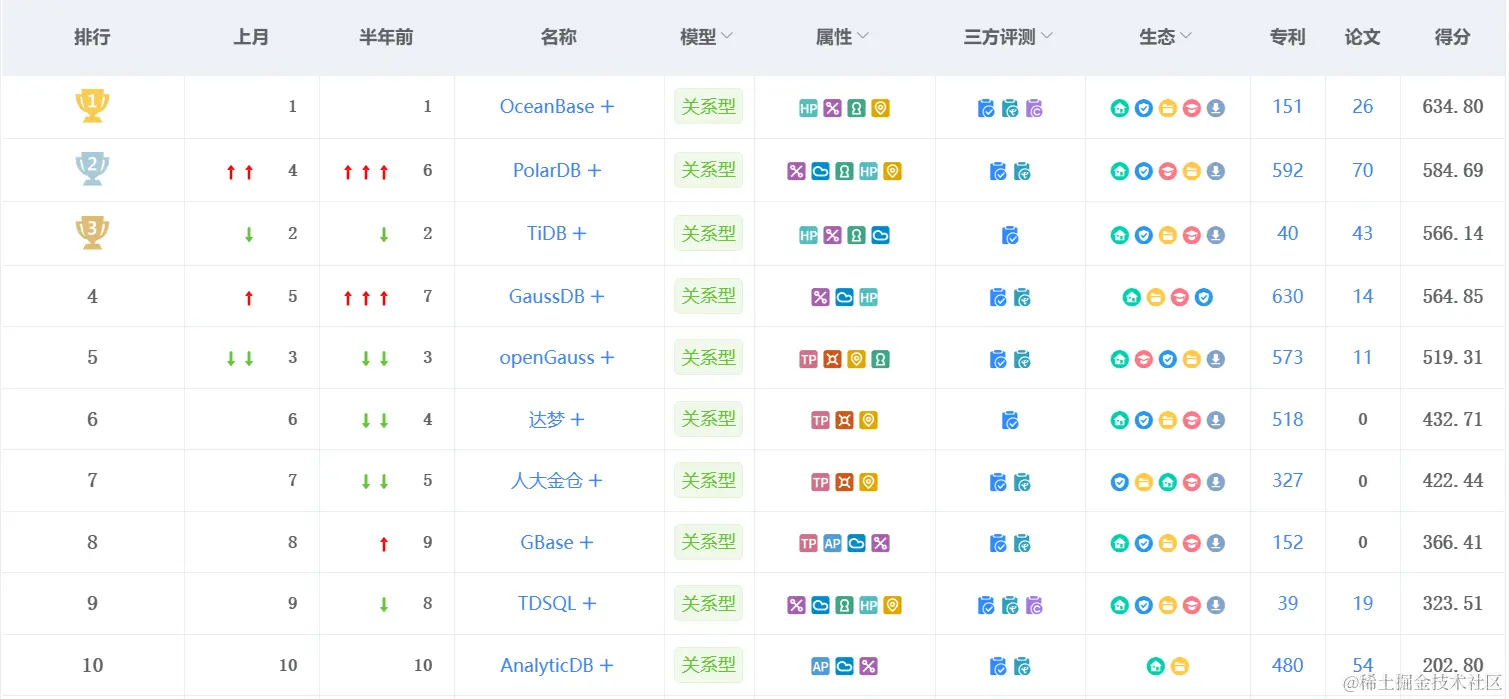Click the bronze third-place trophy icon
Viewport: 1509px width, 699px height.
92,232
